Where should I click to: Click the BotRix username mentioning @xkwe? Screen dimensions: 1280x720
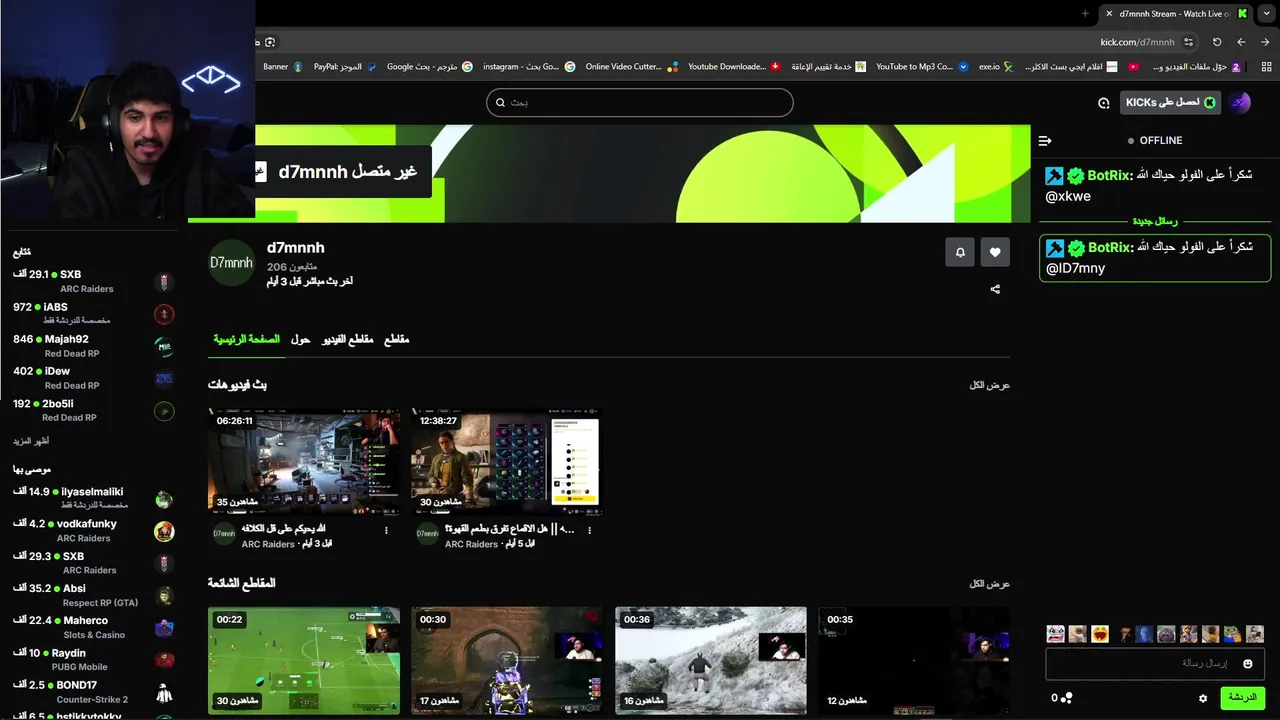pos(1110,175)
